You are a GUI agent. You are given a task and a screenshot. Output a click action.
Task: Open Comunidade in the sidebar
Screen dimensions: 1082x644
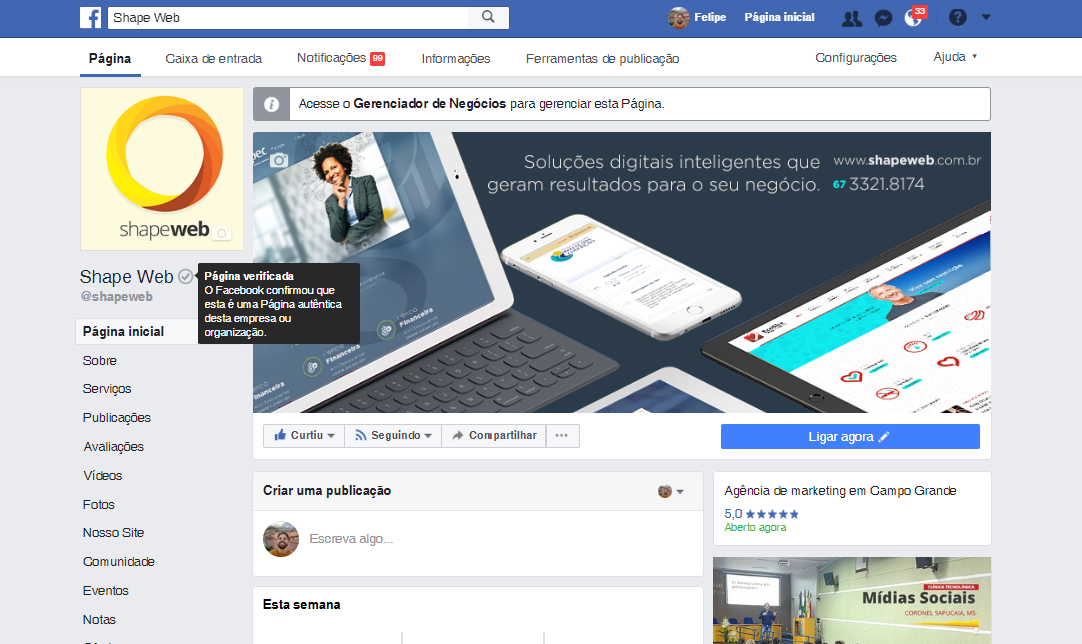[x=119, y=562]
